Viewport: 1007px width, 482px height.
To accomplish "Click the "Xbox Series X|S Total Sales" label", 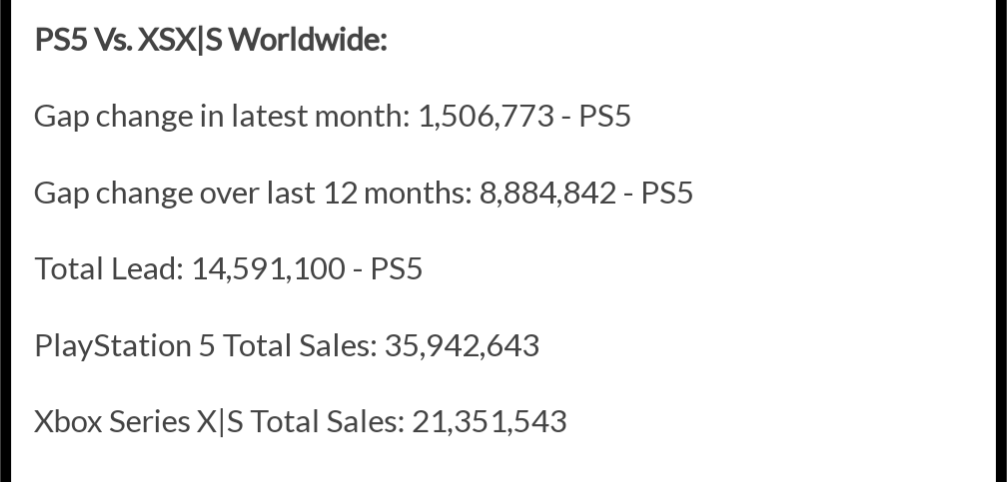I will pos(217,421).
